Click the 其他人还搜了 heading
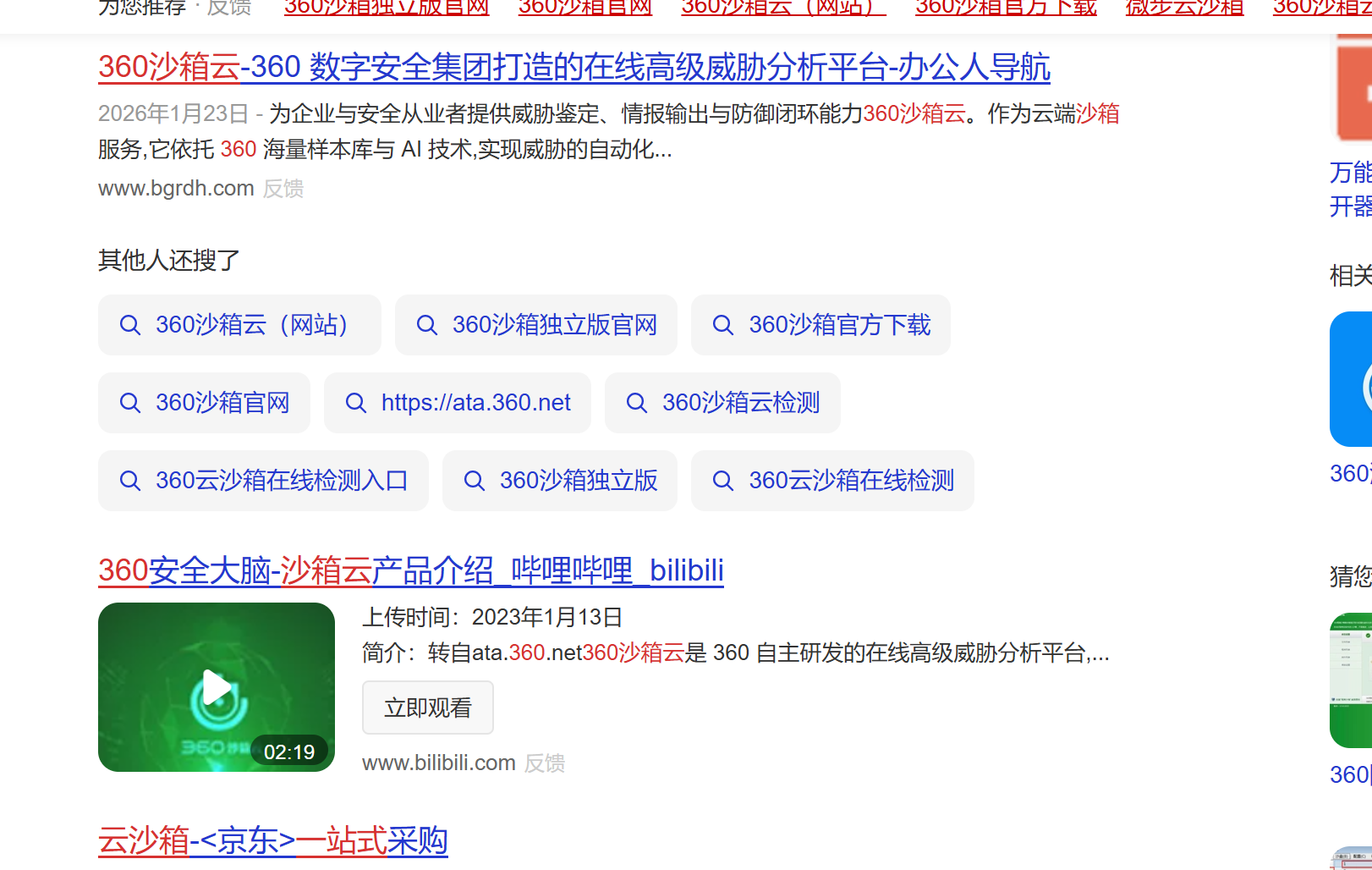Viewport: 1372px width, 870px height. (169, 260)
